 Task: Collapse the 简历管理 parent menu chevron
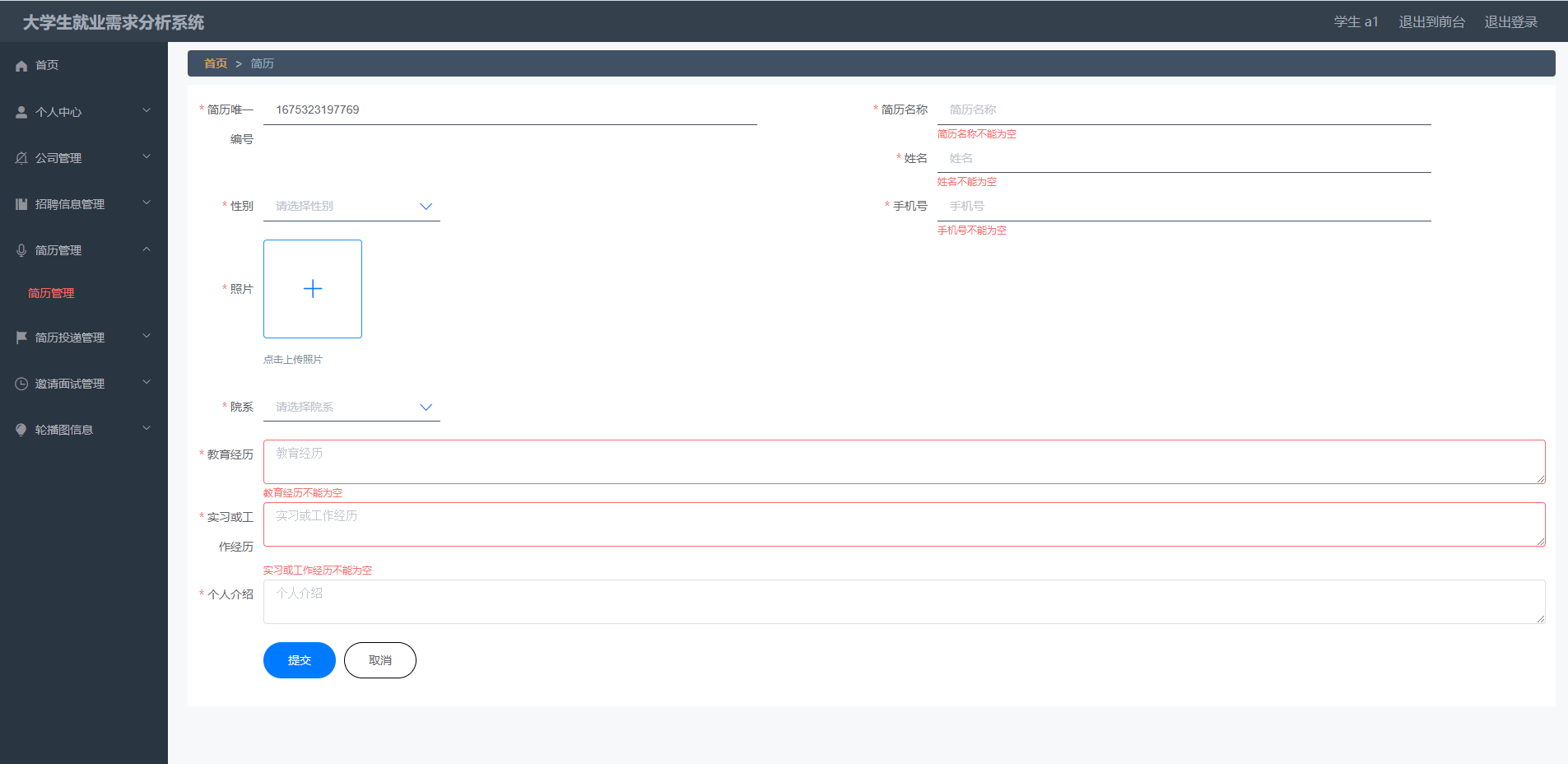(x=147, y=249)
